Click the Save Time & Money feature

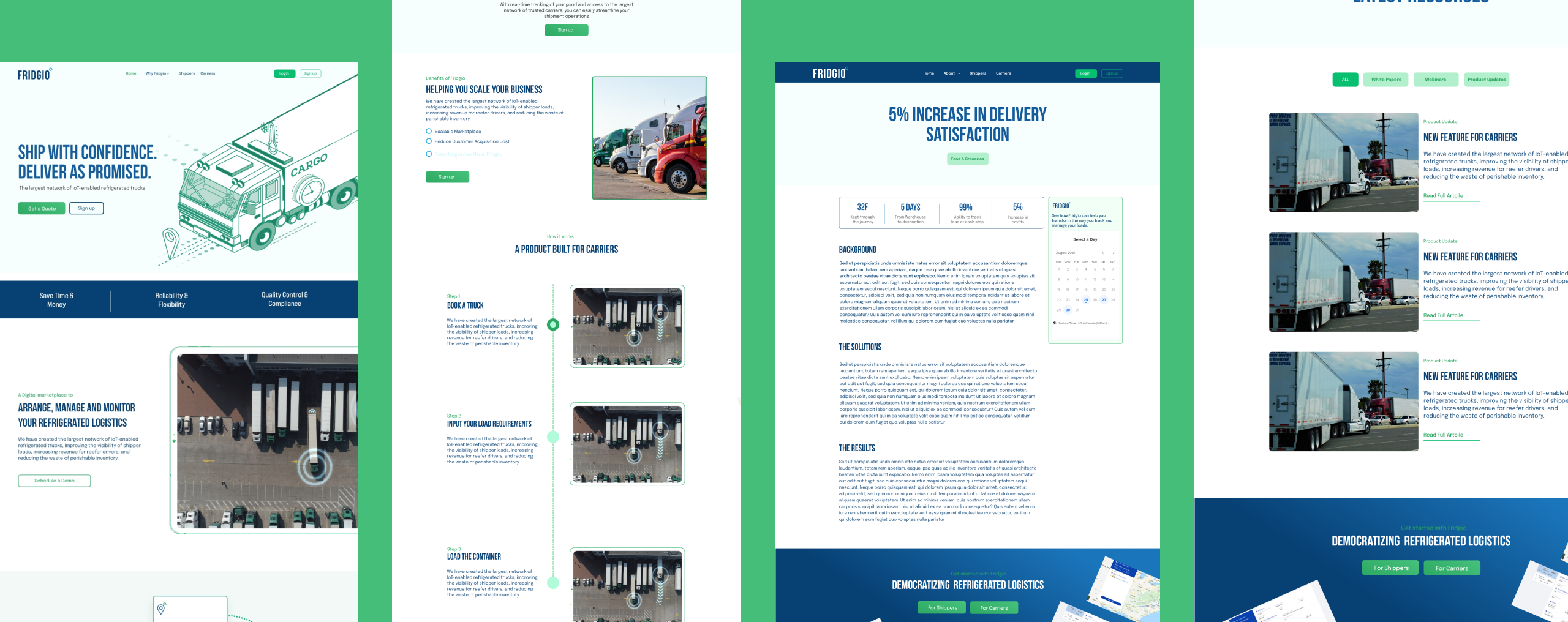56,300
